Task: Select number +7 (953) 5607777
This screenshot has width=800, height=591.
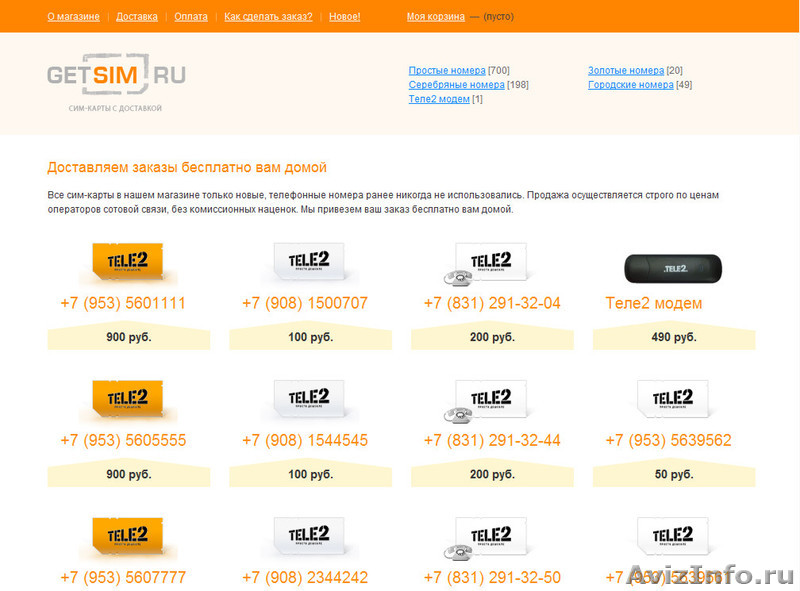Action: 123,578
